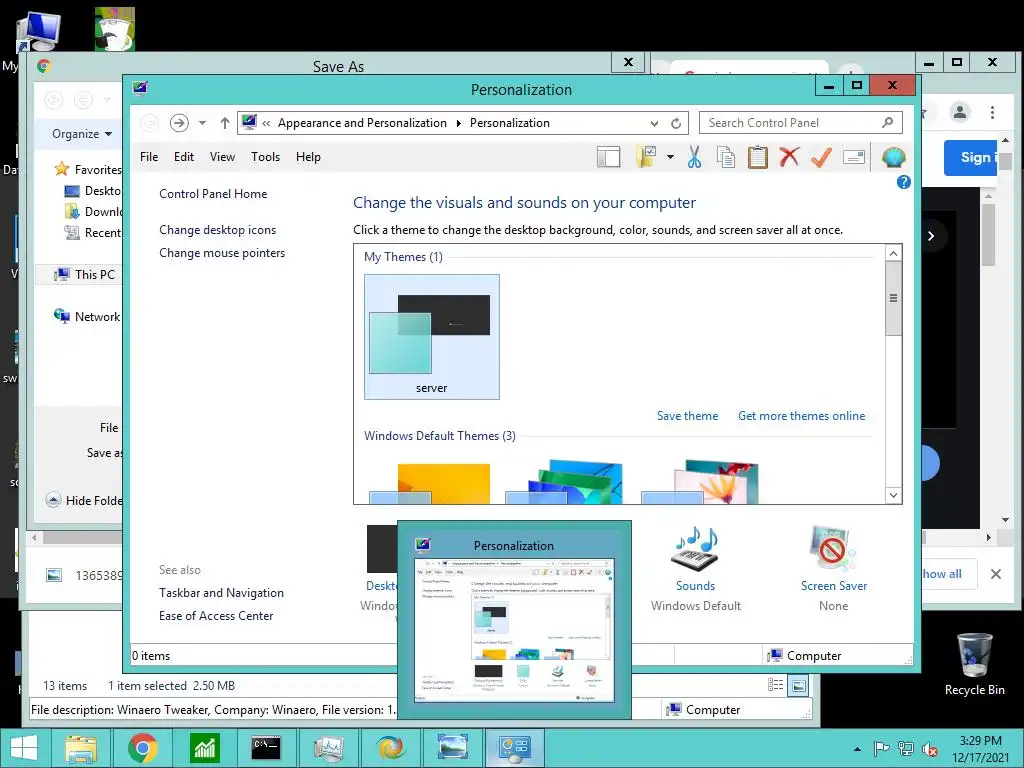This screenshot has width=1024, height=768.
Task: Click the envelope email icon in toolbar
Action: coord(854,157)
